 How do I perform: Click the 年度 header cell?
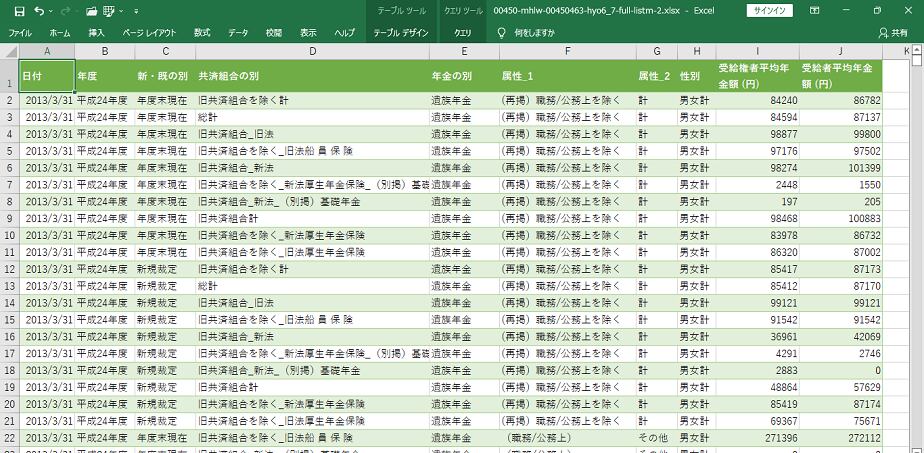pos(104,76)
